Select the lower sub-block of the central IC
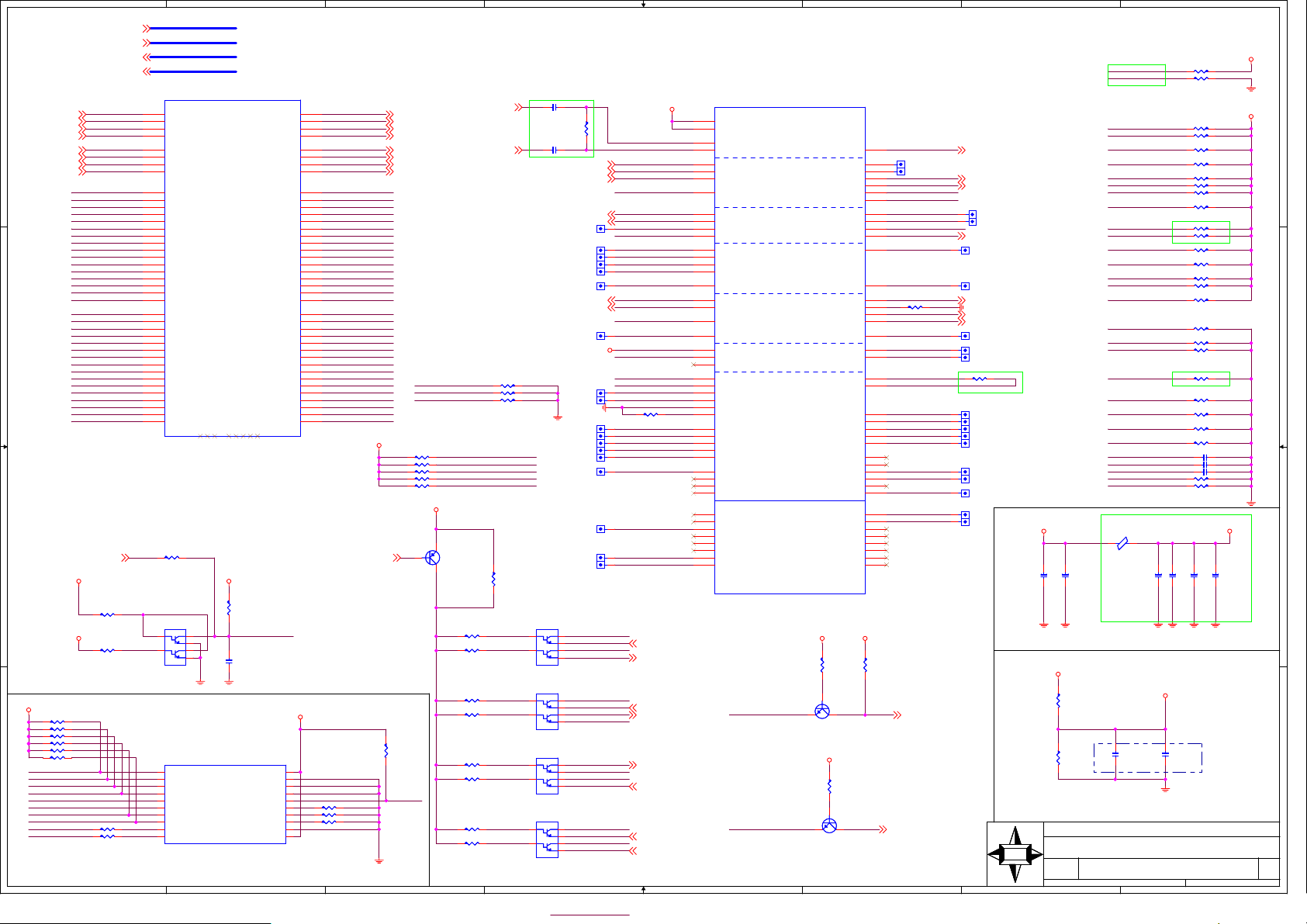Screen dimensions: 1307x924 click(790, 548)
